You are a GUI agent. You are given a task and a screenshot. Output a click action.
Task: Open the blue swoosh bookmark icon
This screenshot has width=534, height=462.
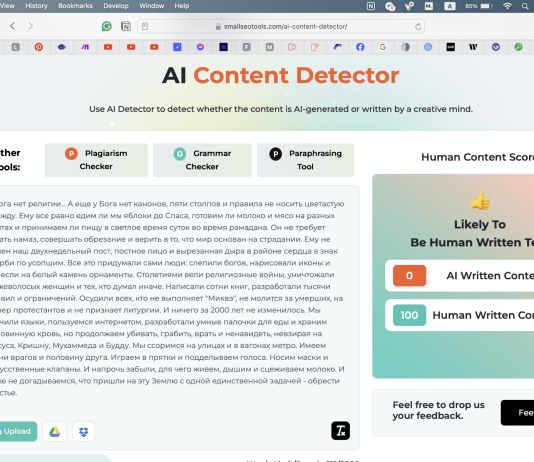pos(337,47)
